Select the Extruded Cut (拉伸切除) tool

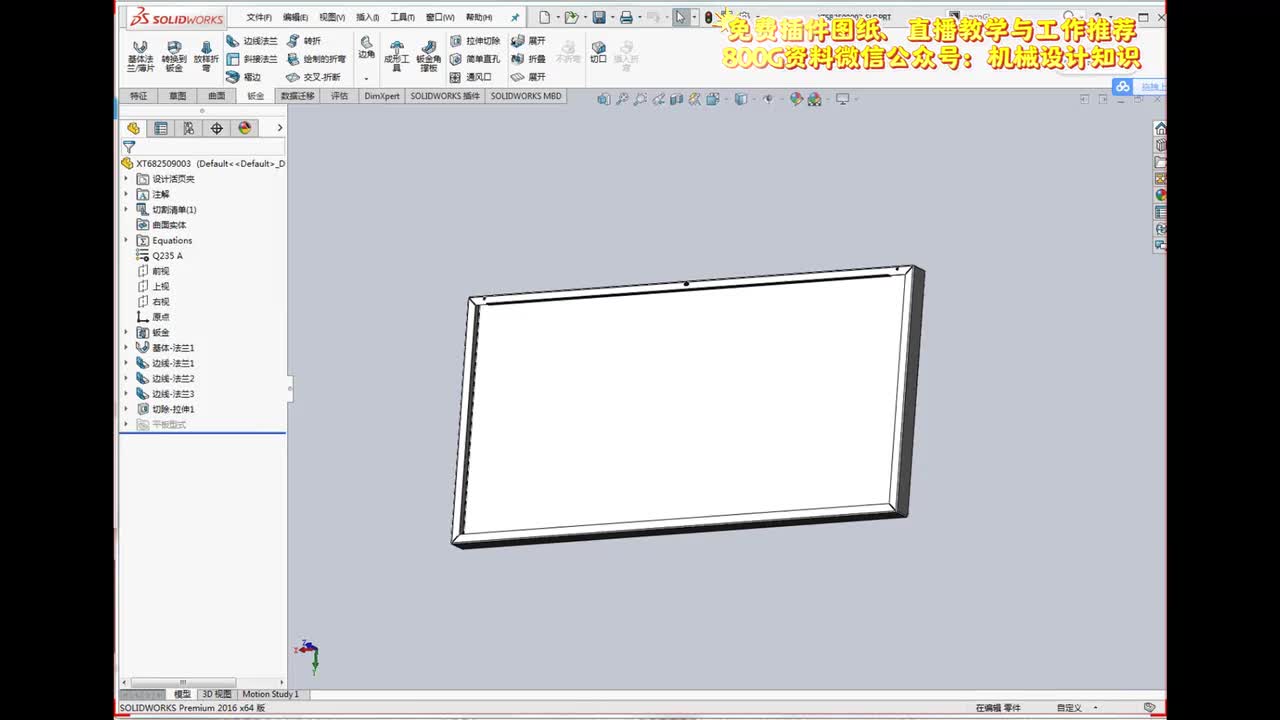pyautogui.click(x=475, y=41)
